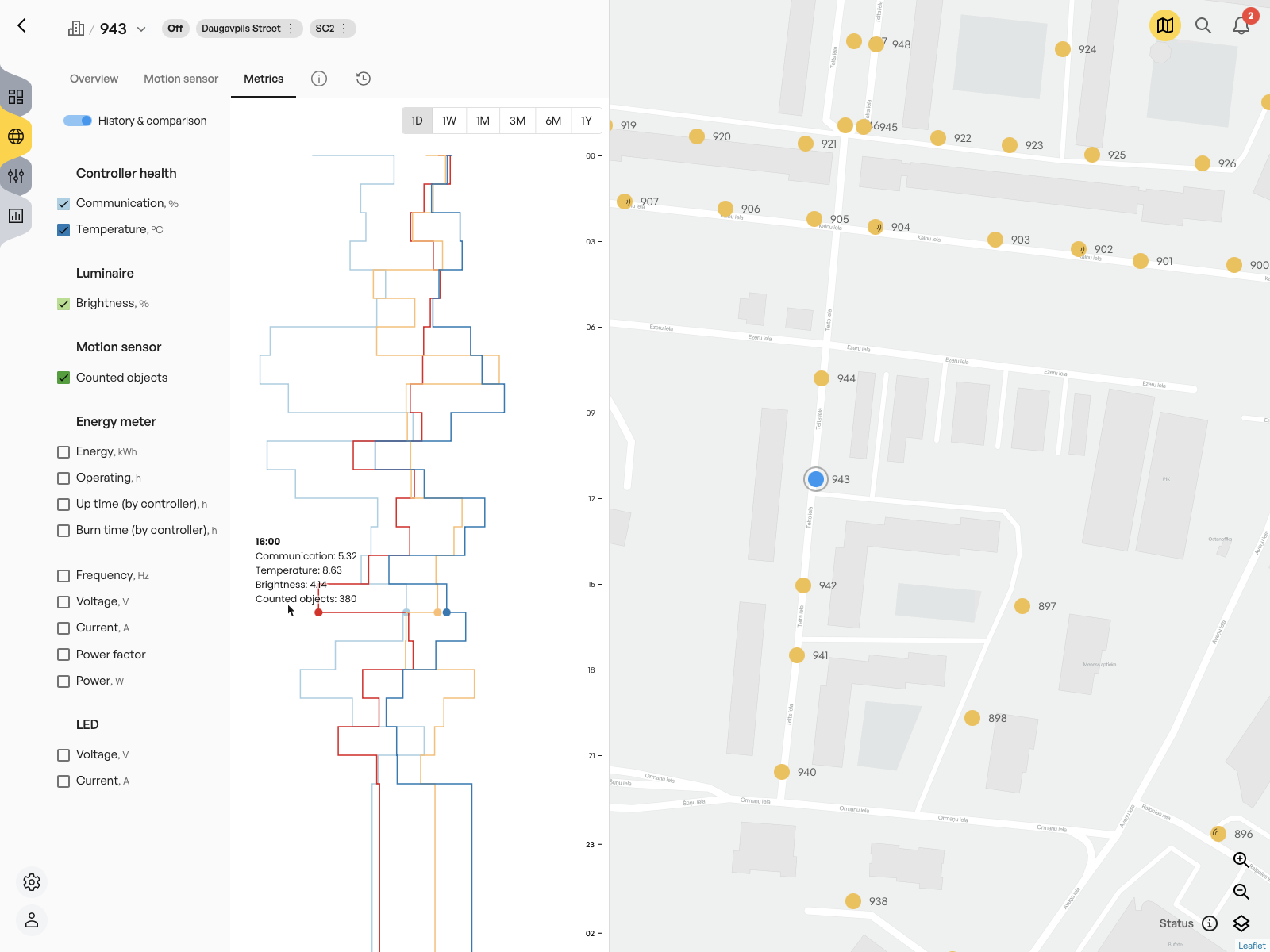
Task: Enable the Energy, kWh checkbox
Action: (x=63, y=451)
